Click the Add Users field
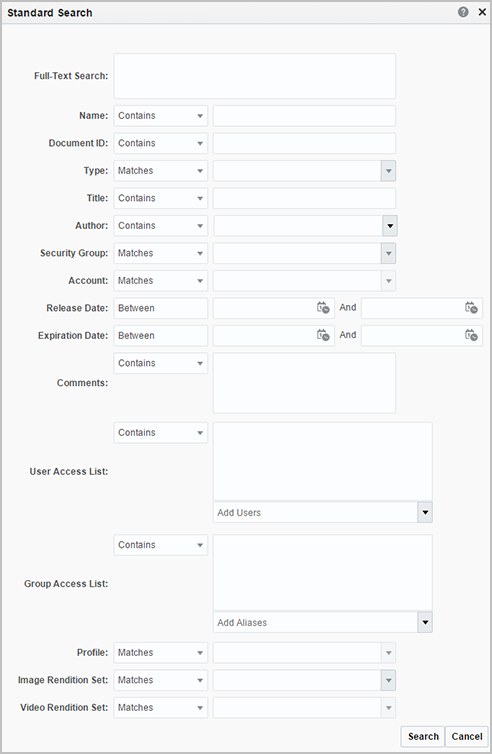492x754 pixels. click(315, 513)
